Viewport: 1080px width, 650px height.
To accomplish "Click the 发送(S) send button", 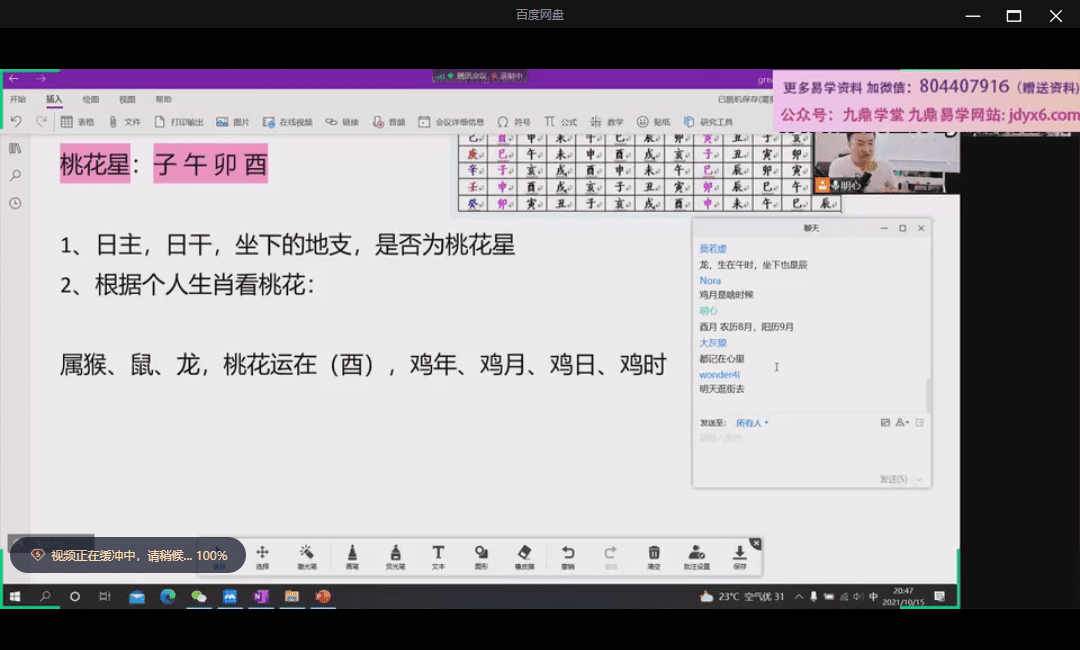I will tap(893, 480).
